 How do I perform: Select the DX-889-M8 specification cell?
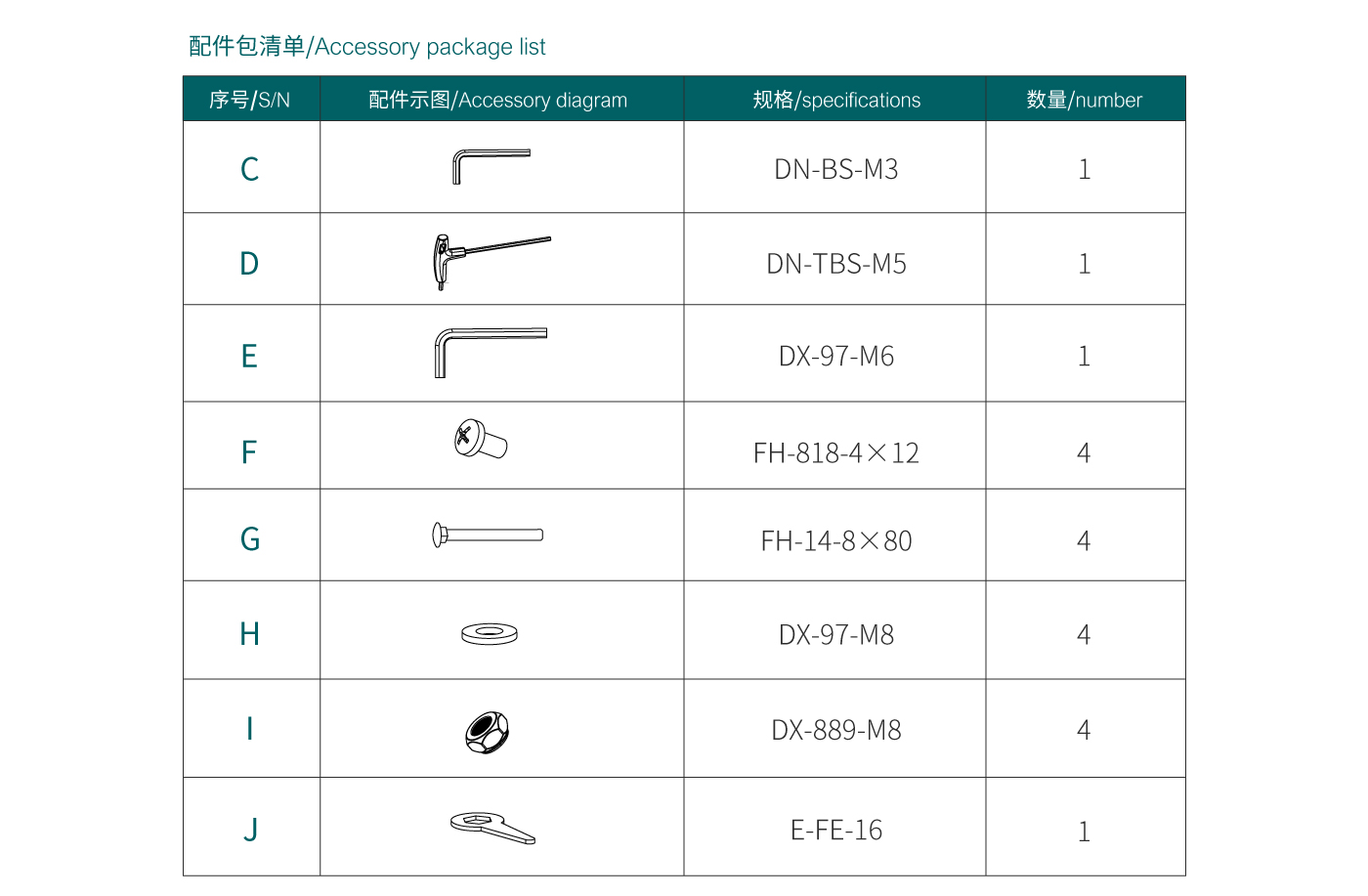point(836,730)
